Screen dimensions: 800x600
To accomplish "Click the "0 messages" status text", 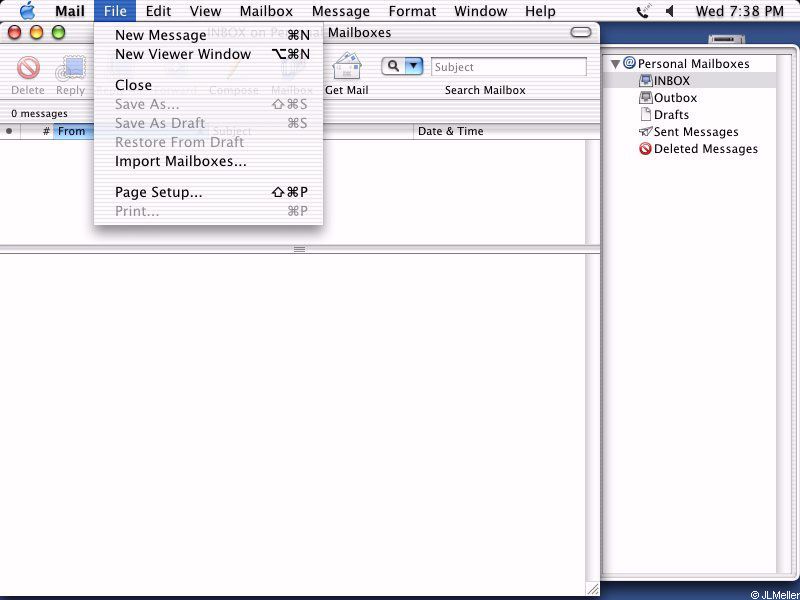I will [39, 113].
